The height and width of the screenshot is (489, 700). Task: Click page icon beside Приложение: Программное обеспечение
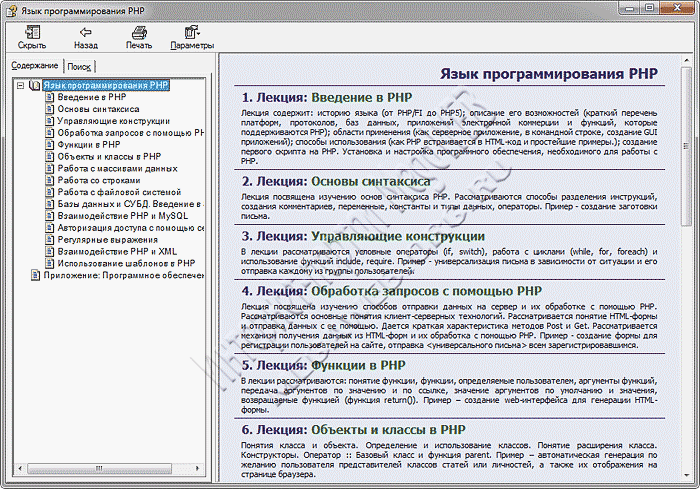pos(35,275)
